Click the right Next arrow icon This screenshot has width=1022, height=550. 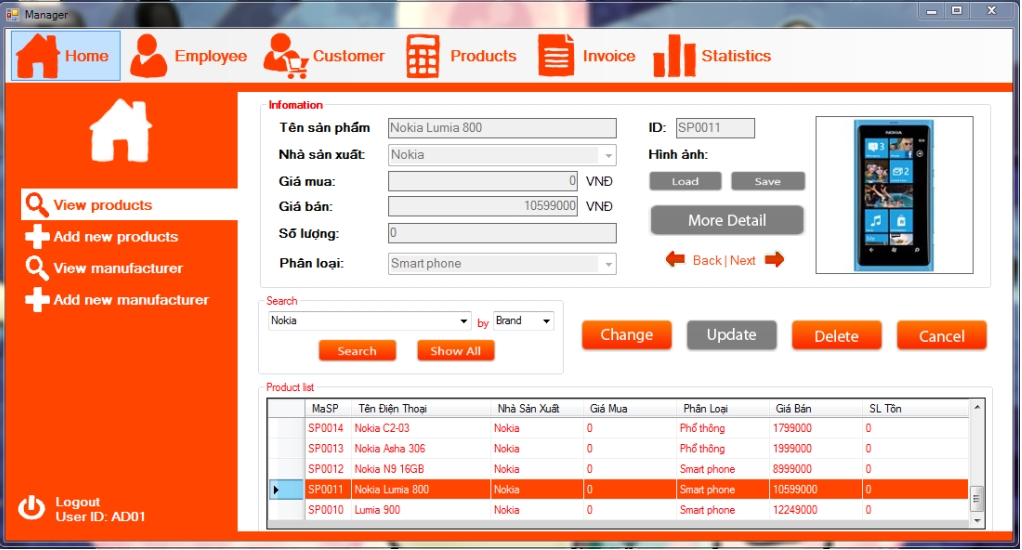(774, 260)
